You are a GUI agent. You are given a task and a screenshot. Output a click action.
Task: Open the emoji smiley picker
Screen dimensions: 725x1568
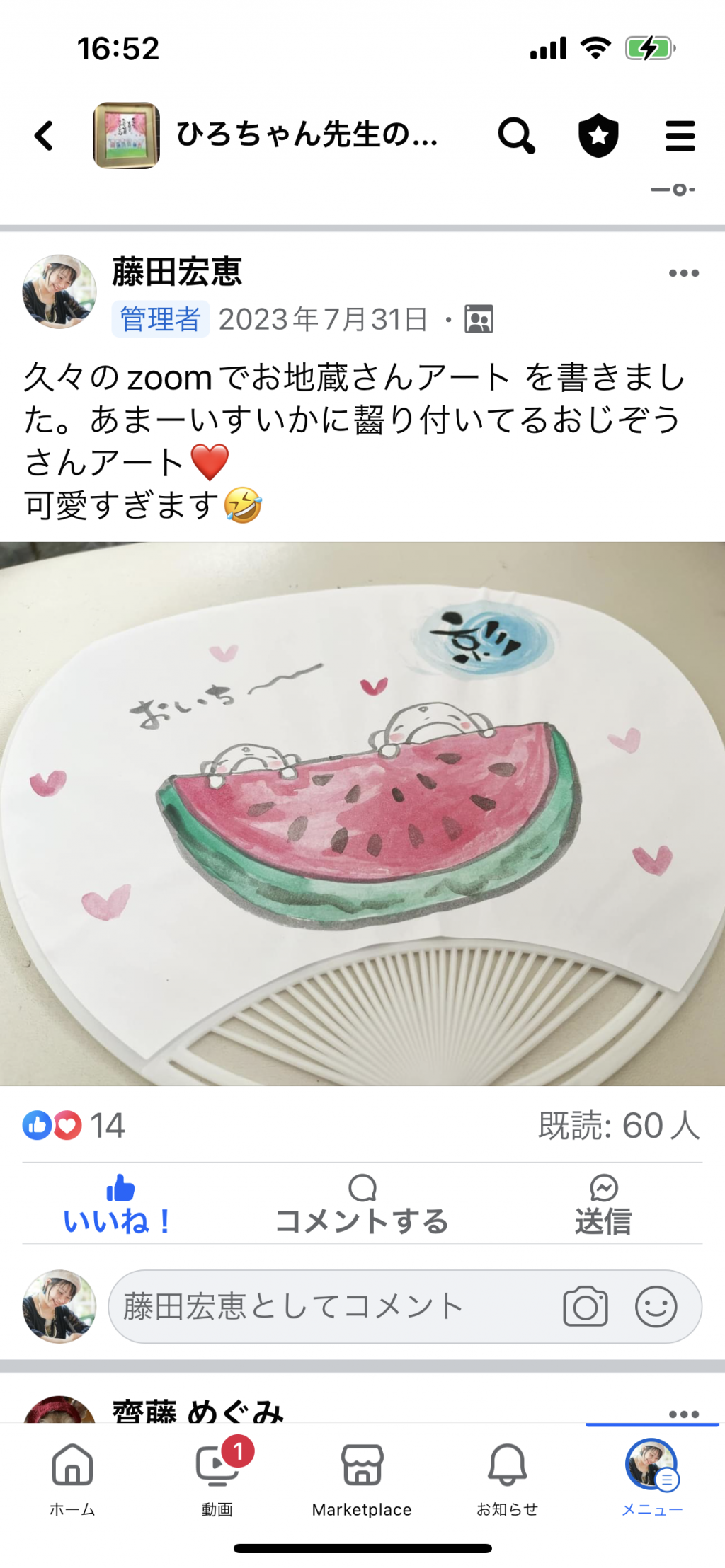656,1306
